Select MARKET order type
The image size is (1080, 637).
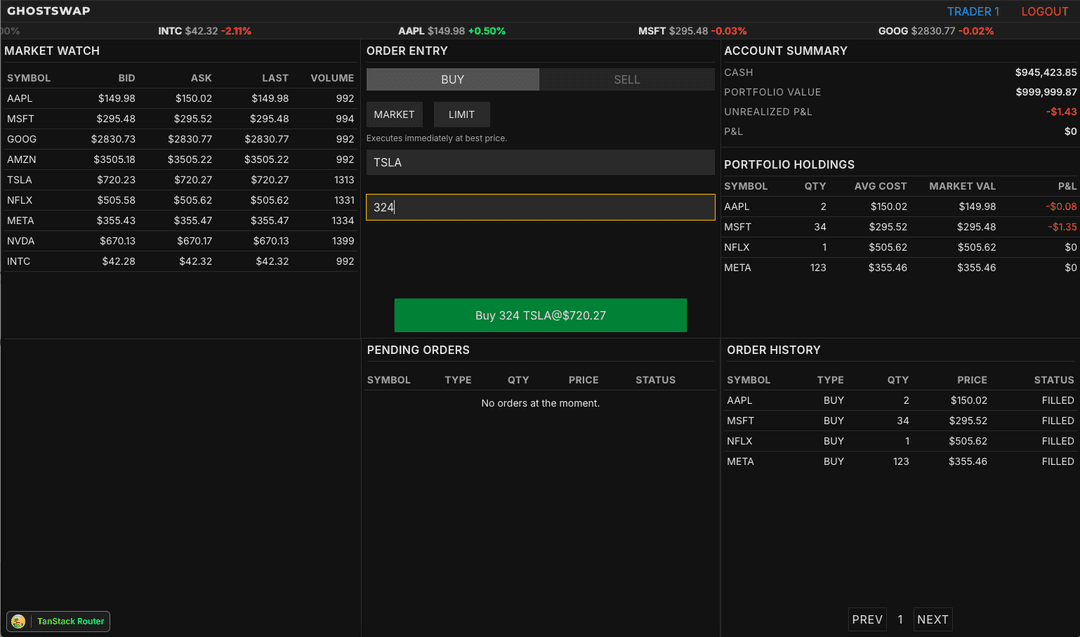pos(394,114)
